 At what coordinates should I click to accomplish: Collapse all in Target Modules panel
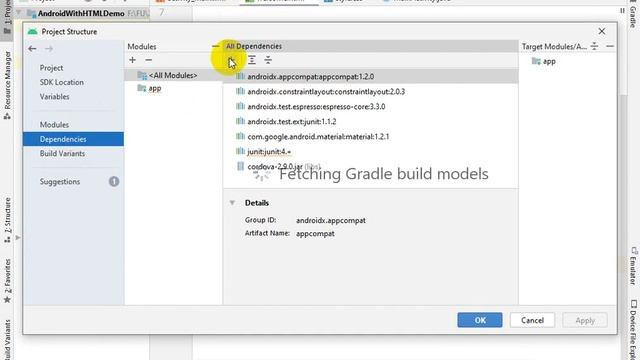coord(594,46)
